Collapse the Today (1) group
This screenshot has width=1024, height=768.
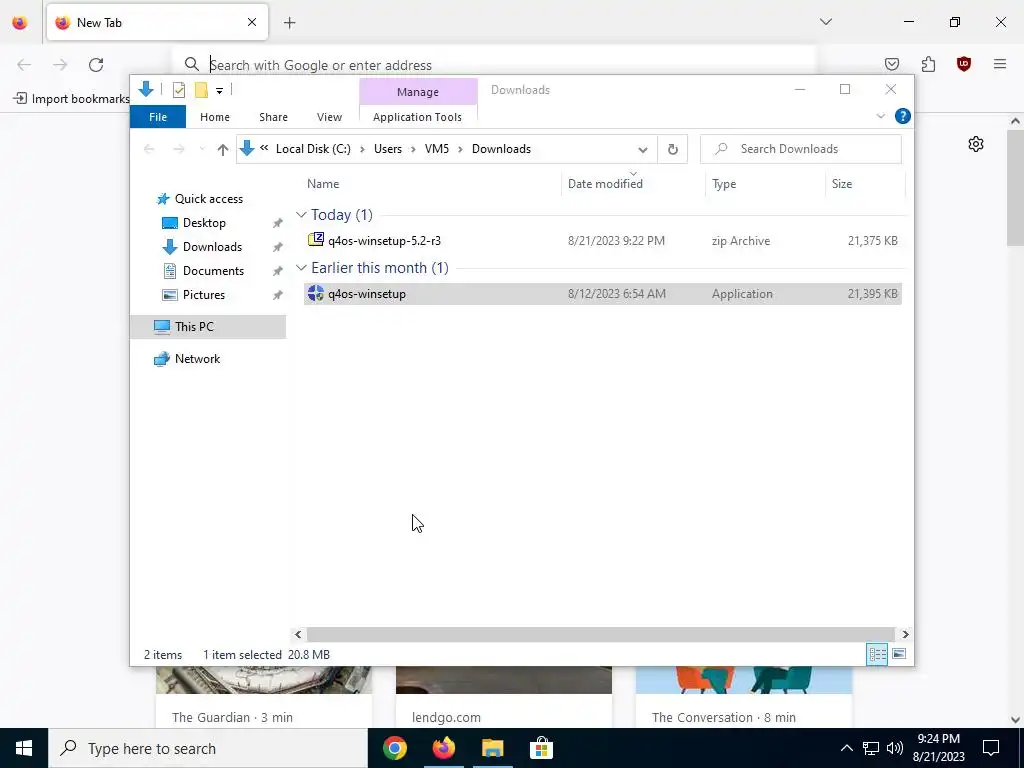click(x=301, y=215)
